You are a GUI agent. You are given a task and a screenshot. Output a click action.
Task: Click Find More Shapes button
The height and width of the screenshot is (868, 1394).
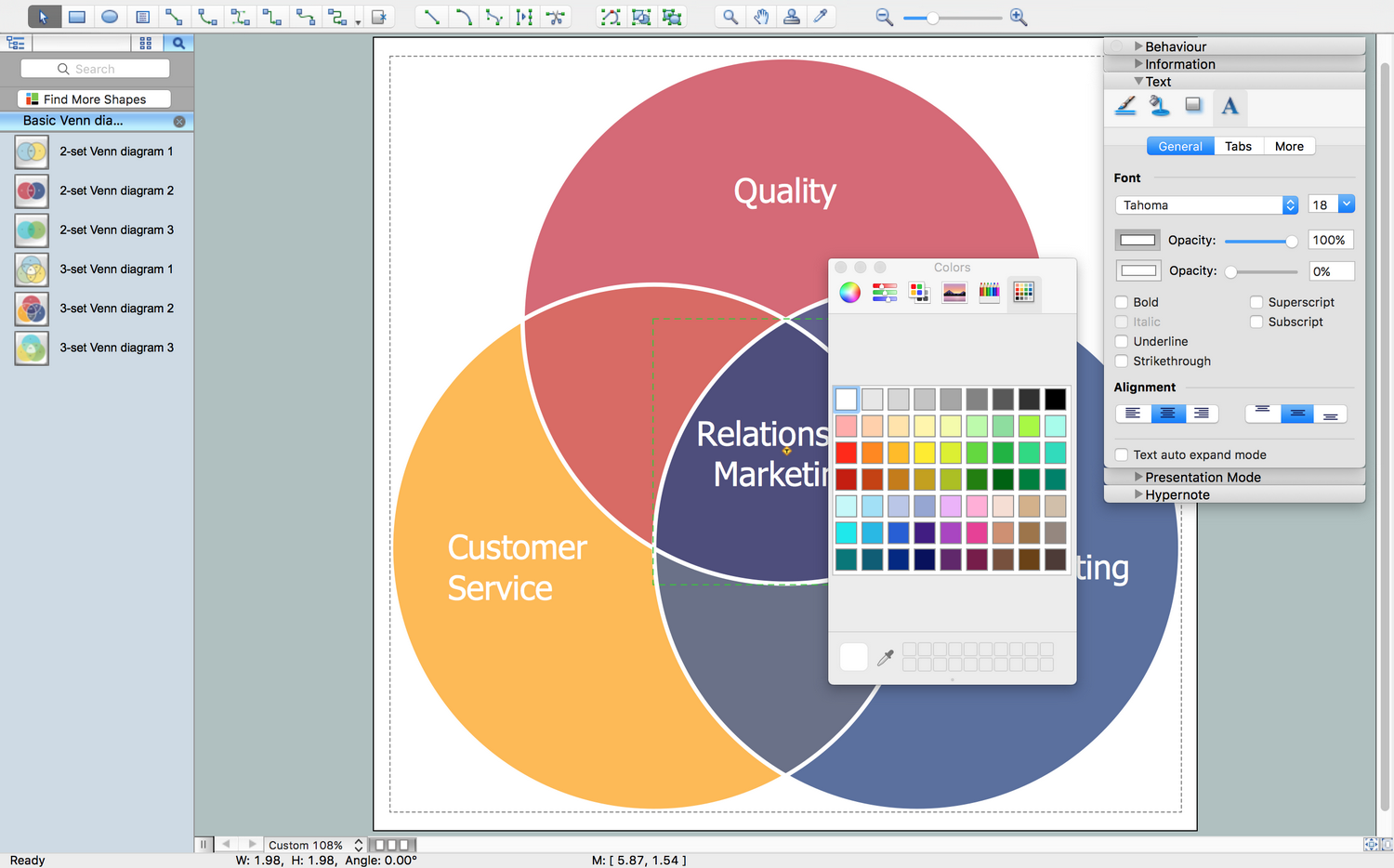pyautogui.click(x=94, y=99)
